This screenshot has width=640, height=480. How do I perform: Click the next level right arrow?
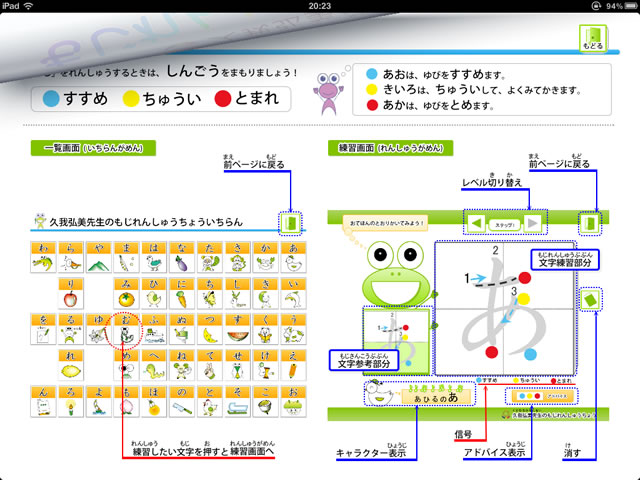click(532, 223)
